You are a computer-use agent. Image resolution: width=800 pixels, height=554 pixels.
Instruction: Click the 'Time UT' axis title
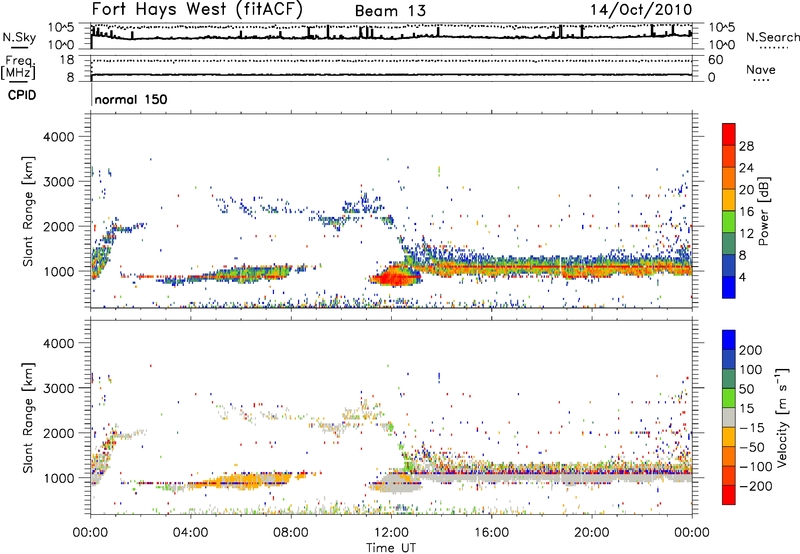pyautogui.click(x=391, y=548)
